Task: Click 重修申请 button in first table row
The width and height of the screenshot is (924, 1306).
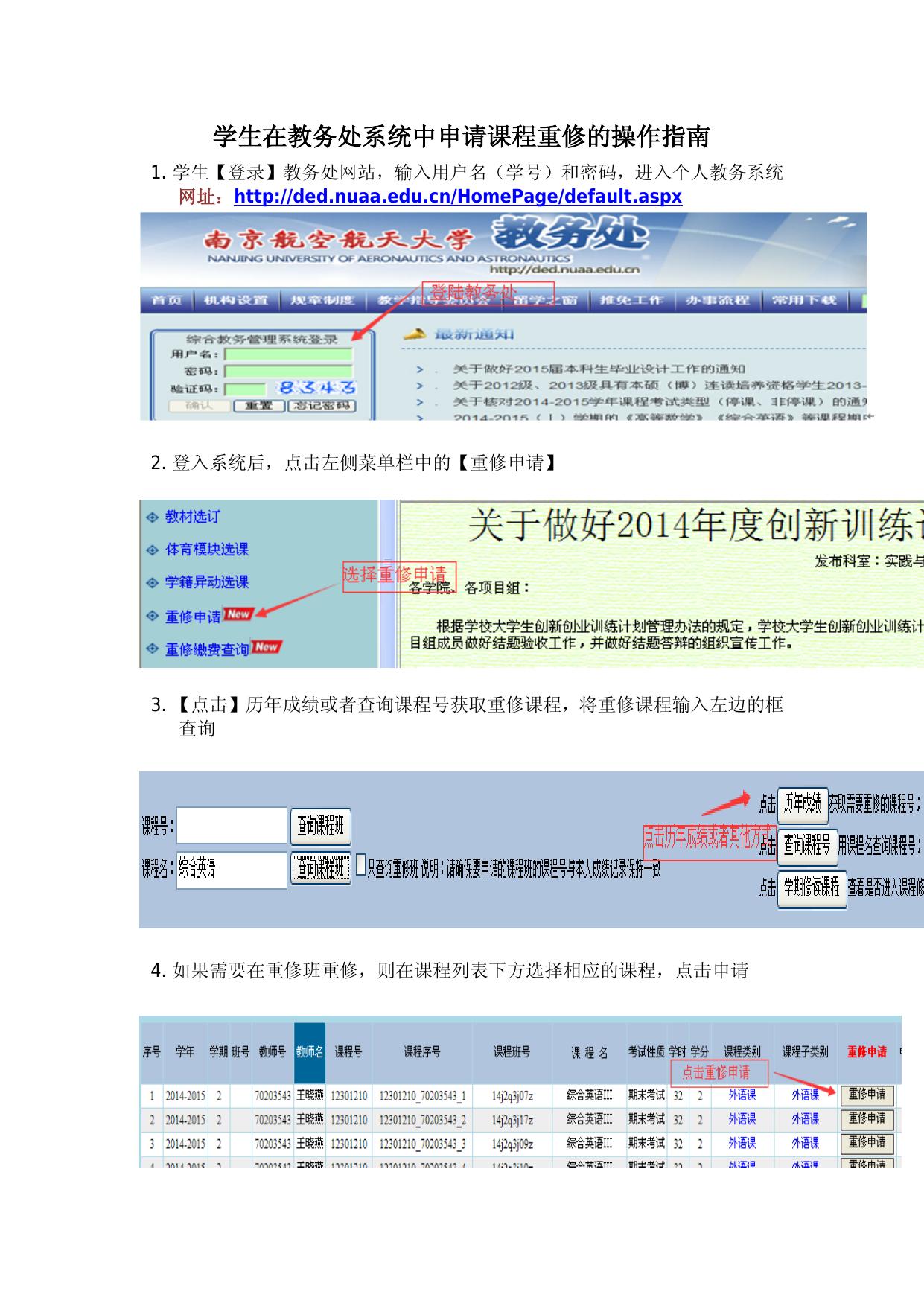Action: point(867,1095)
